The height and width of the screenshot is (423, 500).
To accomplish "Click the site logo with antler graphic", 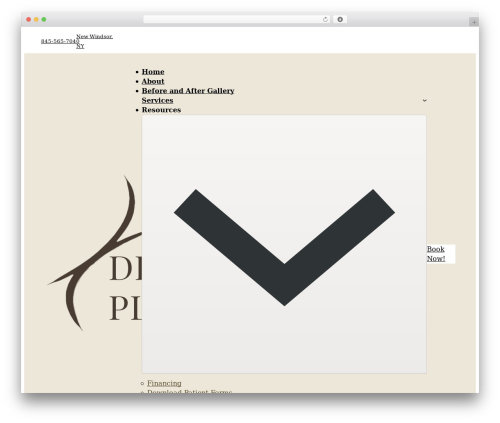I will pyautogui.click(x=95, y=253).
